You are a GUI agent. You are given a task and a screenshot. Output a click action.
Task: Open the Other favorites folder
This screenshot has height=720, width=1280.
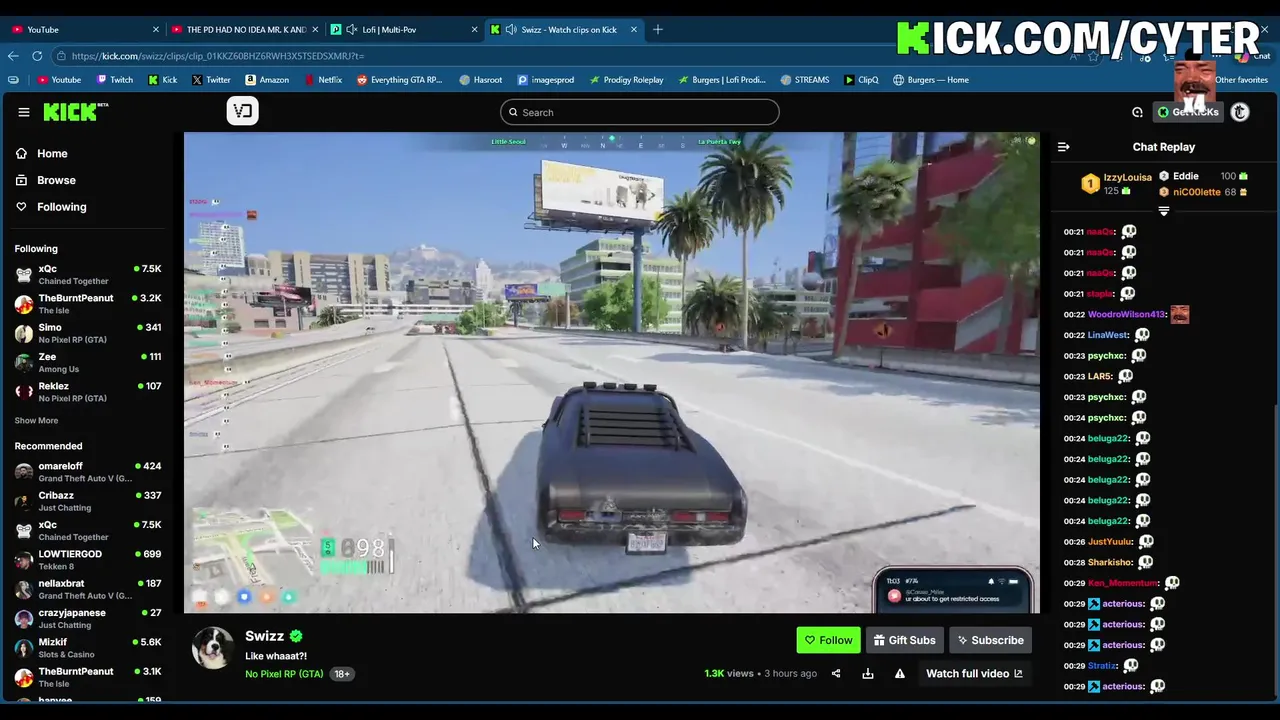point(1241,80)
